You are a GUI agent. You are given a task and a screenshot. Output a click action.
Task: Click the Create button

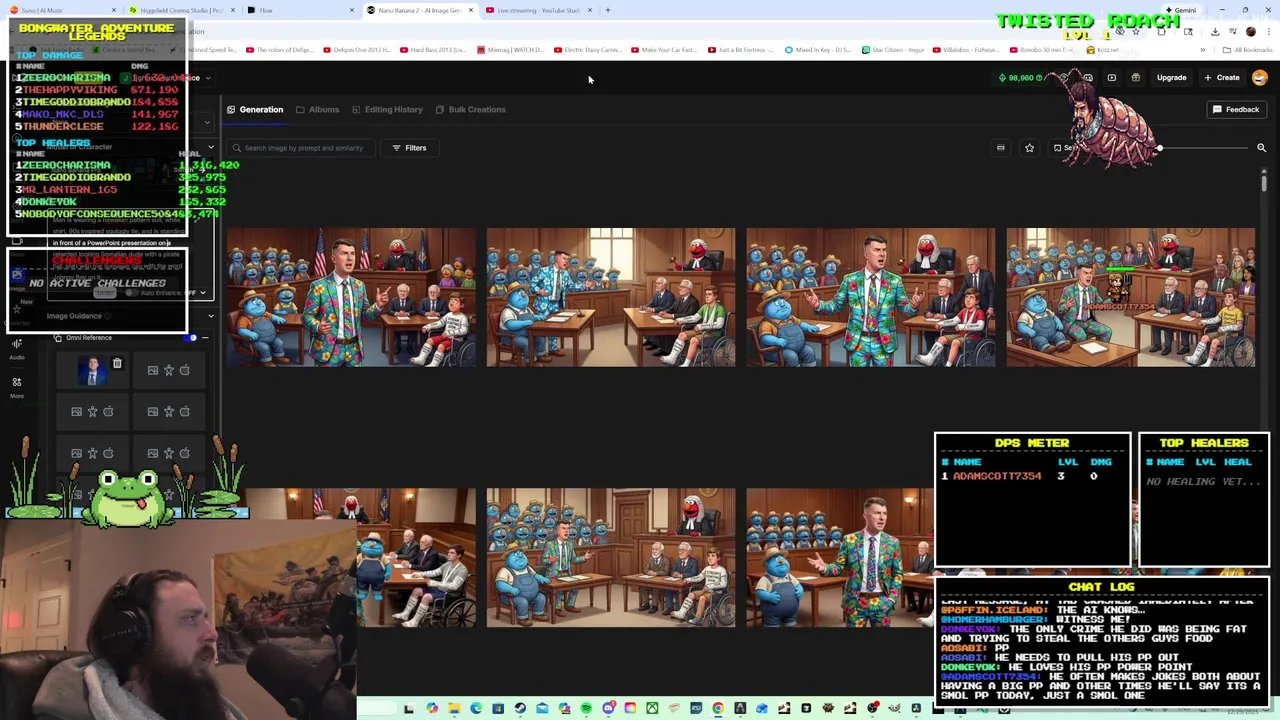[1222, 77]
